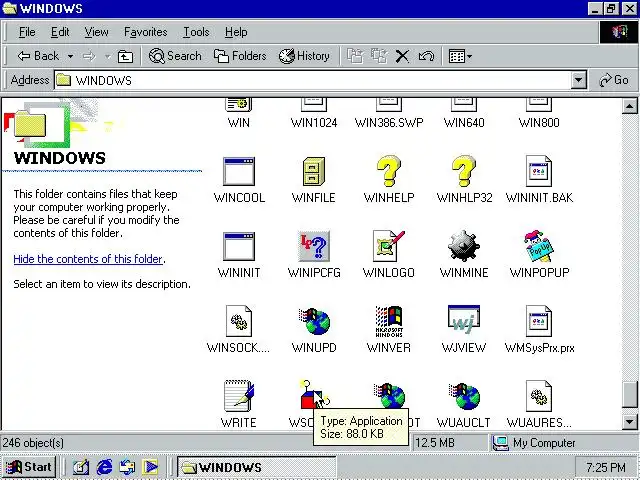Launch Internet Explorer from quick launch
640x480 pixels.
point(104,467)
